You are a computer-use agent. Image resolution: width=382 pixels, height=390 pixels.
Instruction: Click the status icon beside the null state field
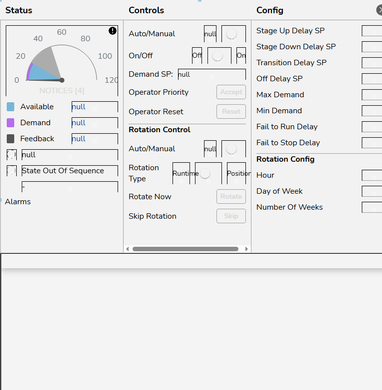pyautogui.click(x=11, y=155)
